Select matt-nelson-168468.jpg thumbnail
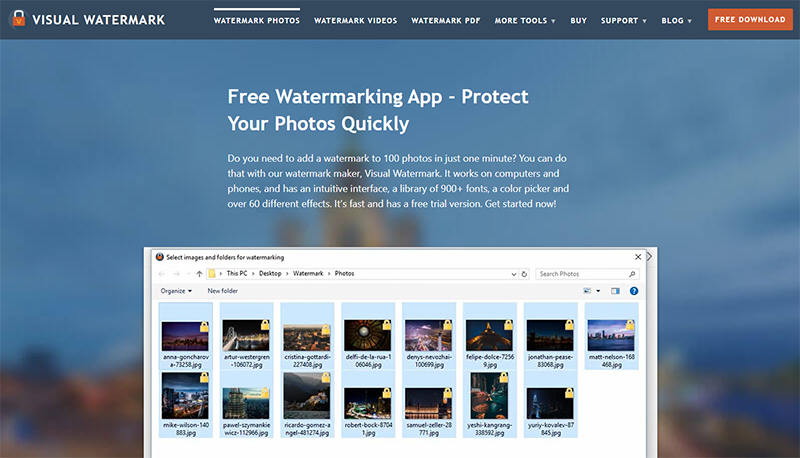The width and height of the screenshot is (800, 458). tap(611, 336)
